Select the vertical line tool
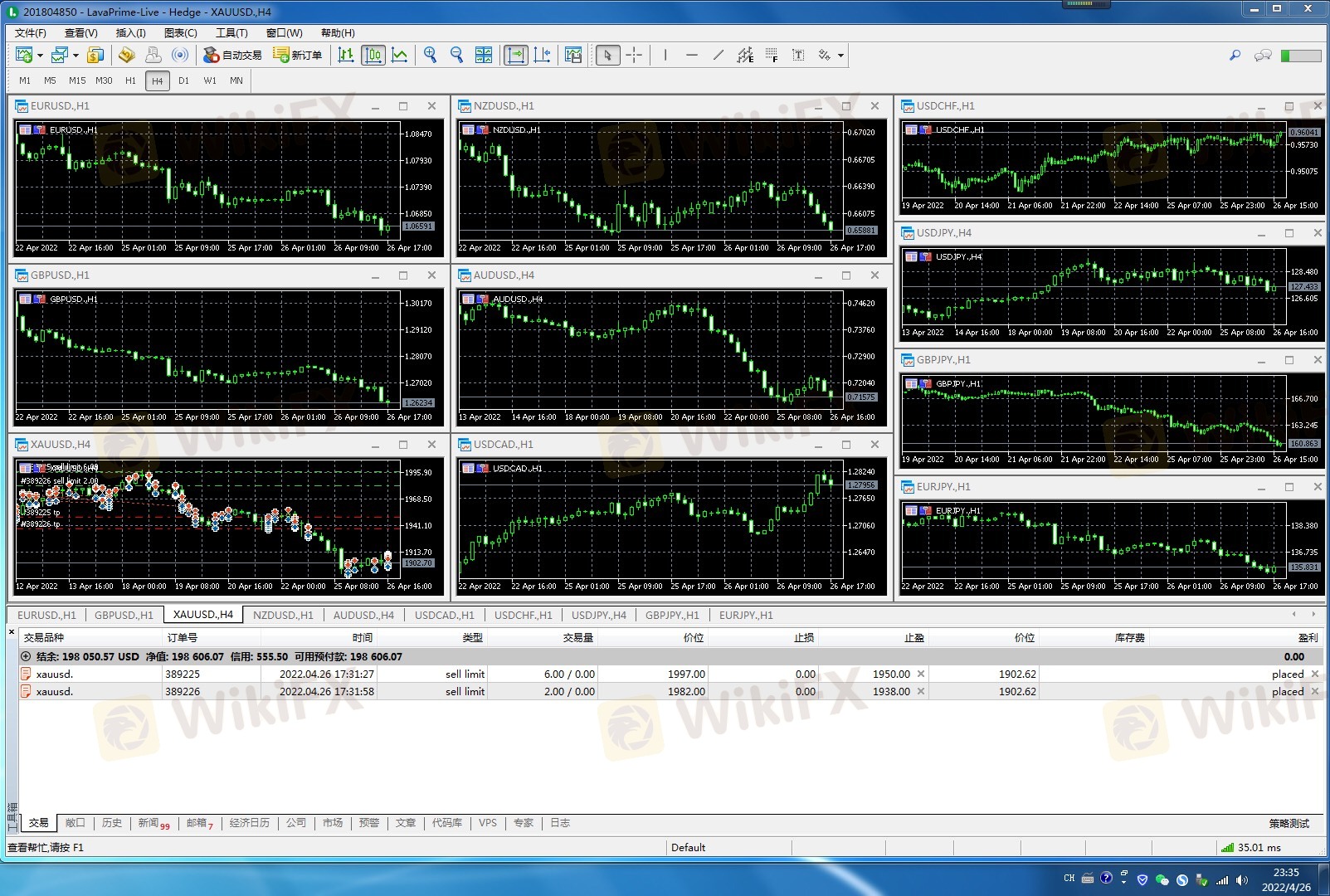 click(665, 55)
